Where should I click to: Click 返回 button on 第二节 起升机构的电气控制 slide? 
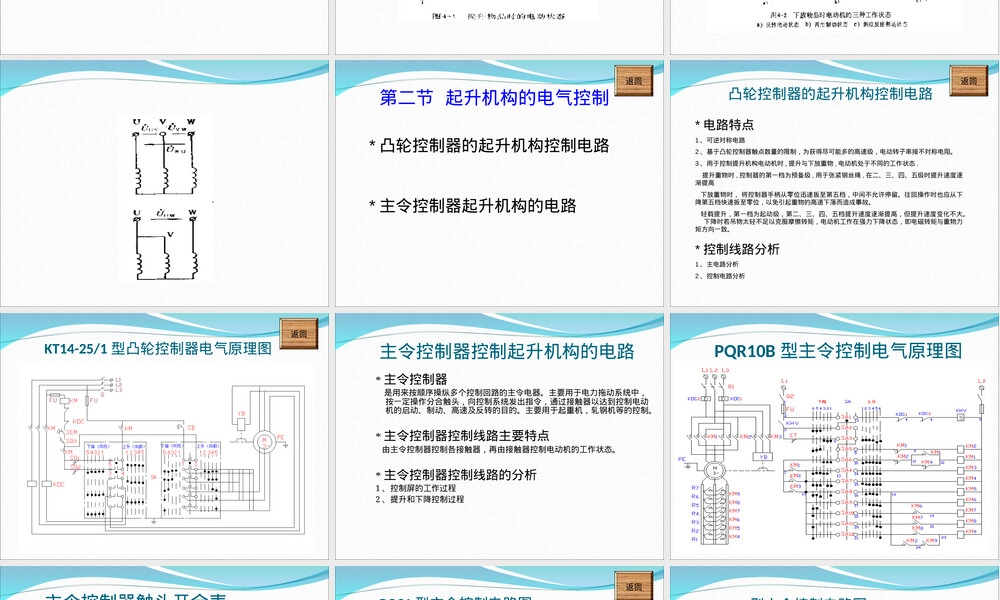(634, 80)
